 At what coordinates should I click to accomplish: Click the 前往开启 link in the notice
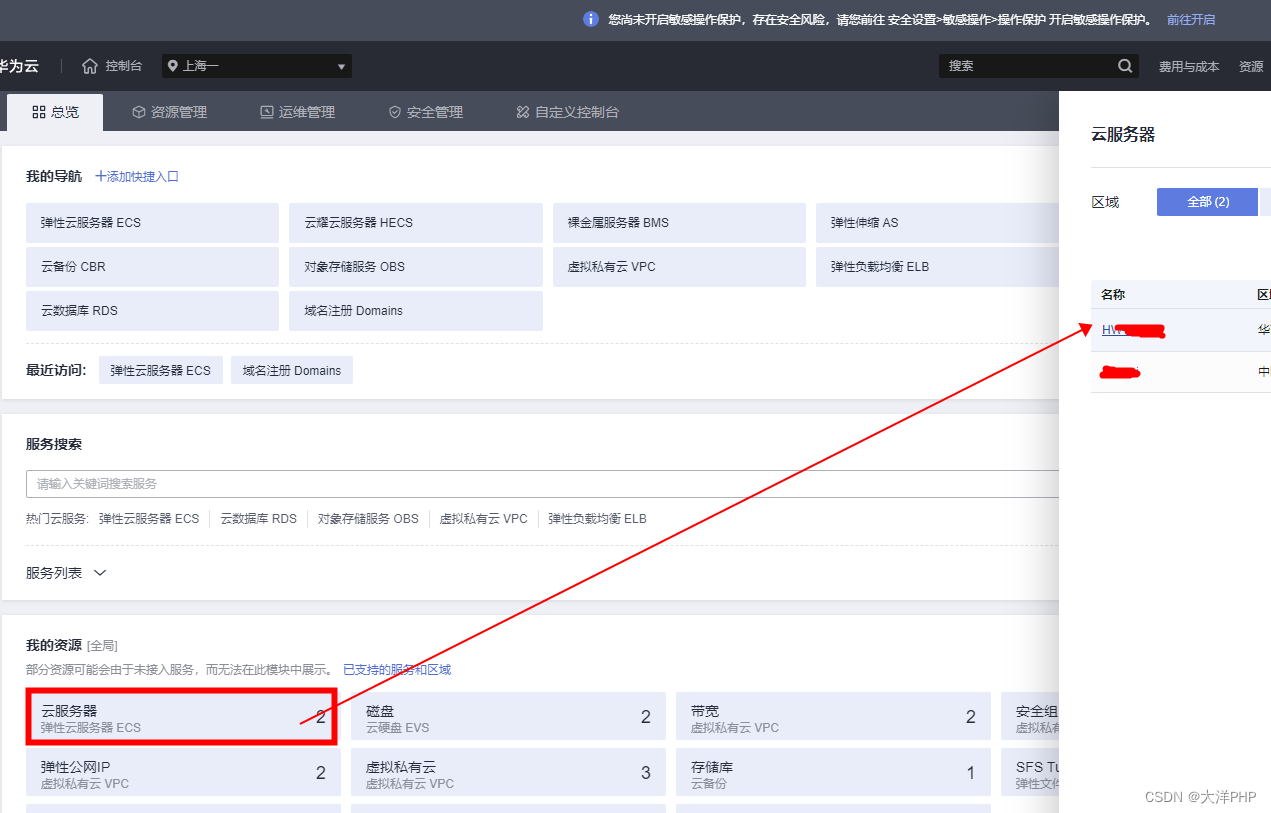click(1191, 19)
